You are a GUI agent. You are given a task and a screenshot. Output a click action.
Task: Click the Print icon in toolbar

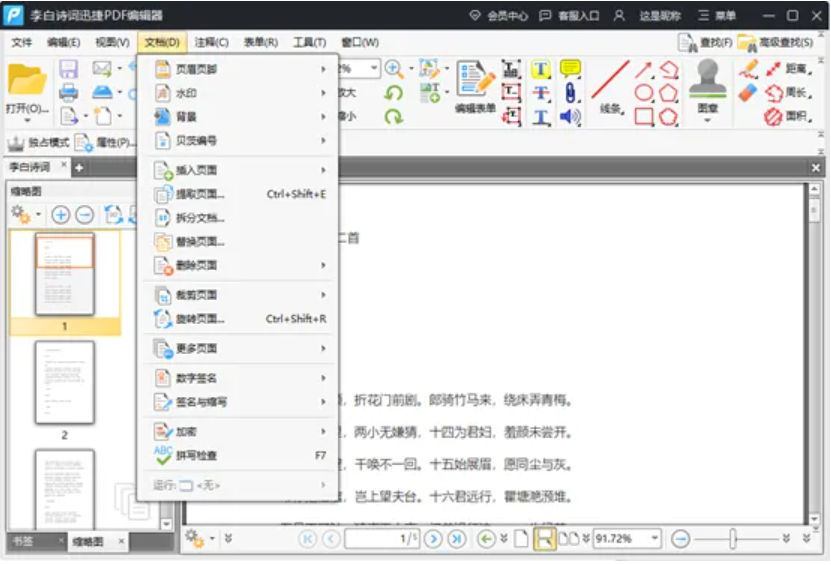point(68,93)
